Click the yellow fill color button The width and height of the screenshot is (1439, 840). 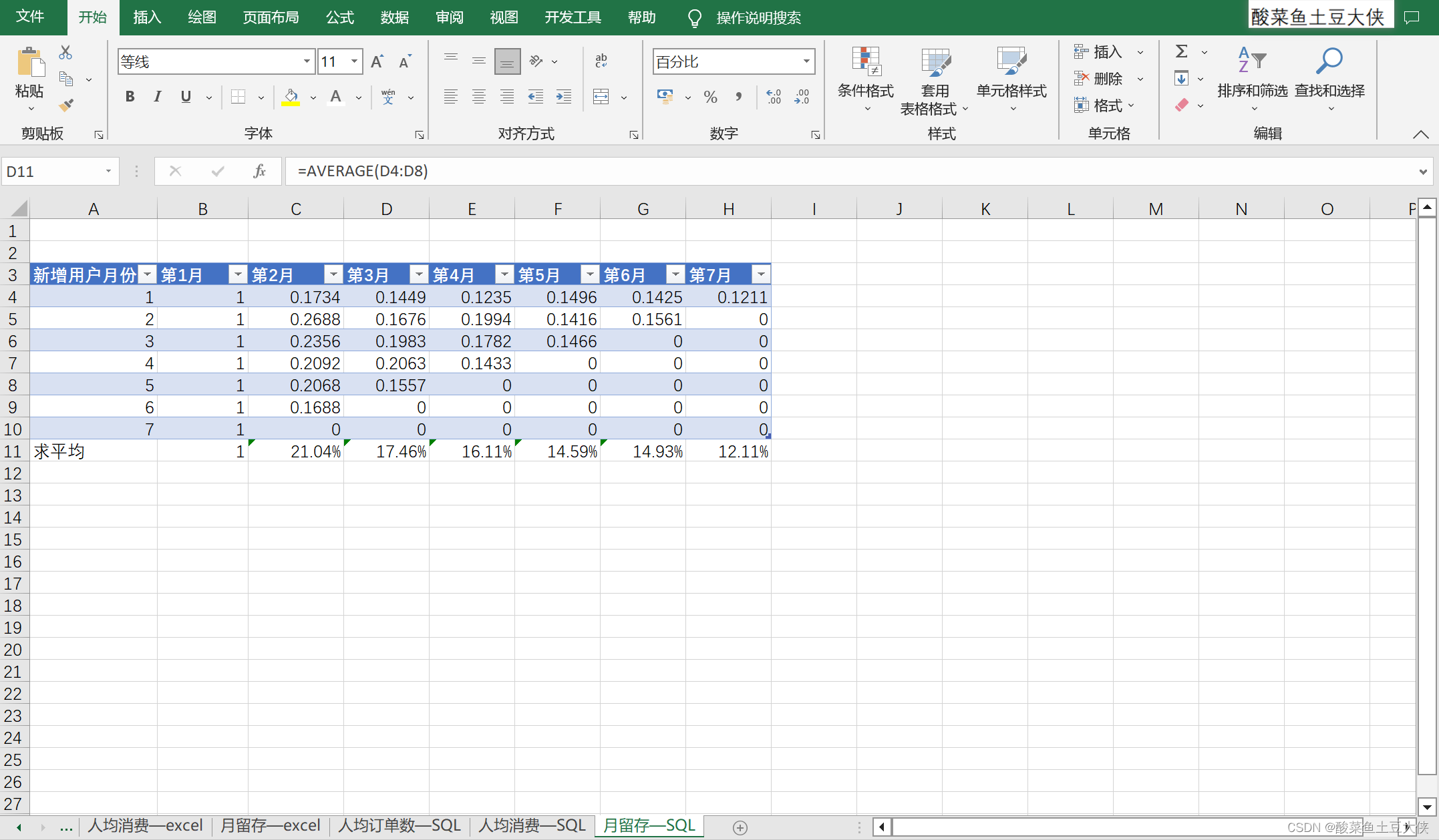pyautogui.click(x=291, y=97)
